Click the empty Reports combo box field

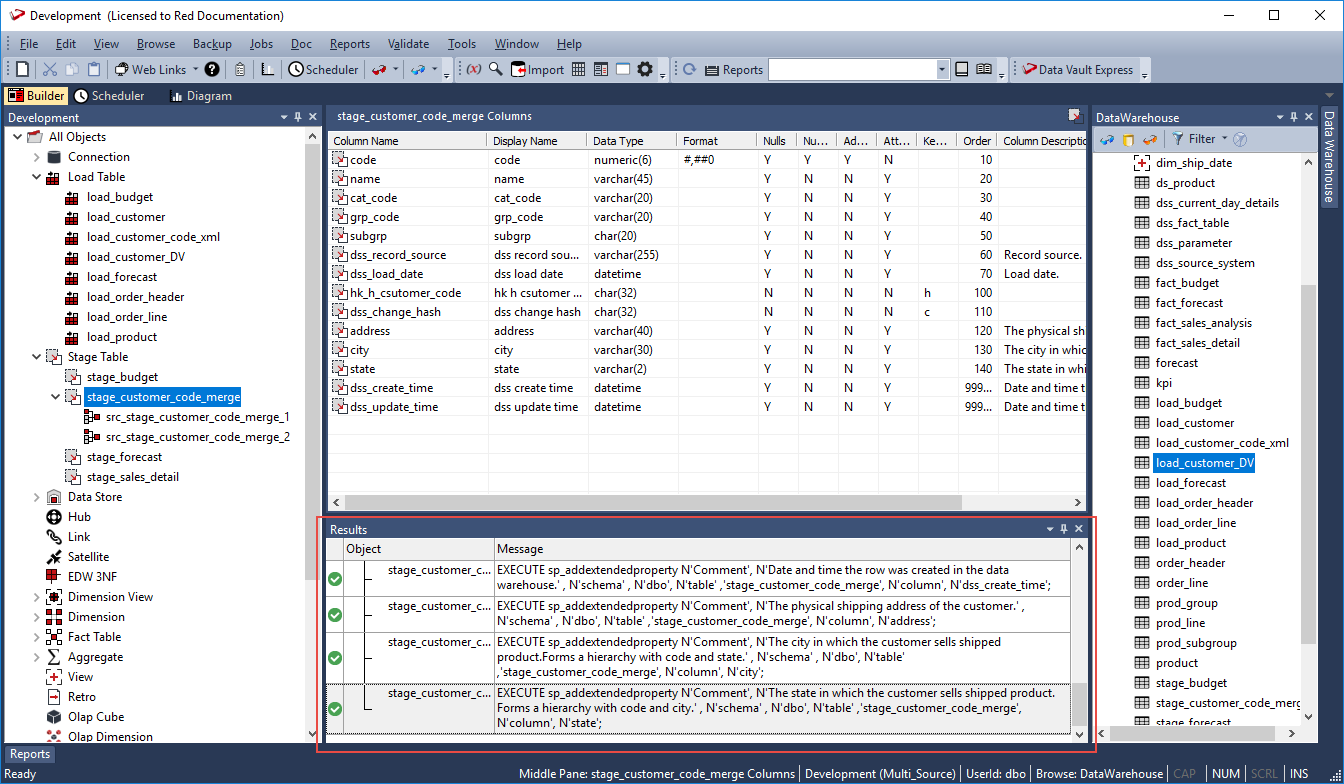coord(851,70)
